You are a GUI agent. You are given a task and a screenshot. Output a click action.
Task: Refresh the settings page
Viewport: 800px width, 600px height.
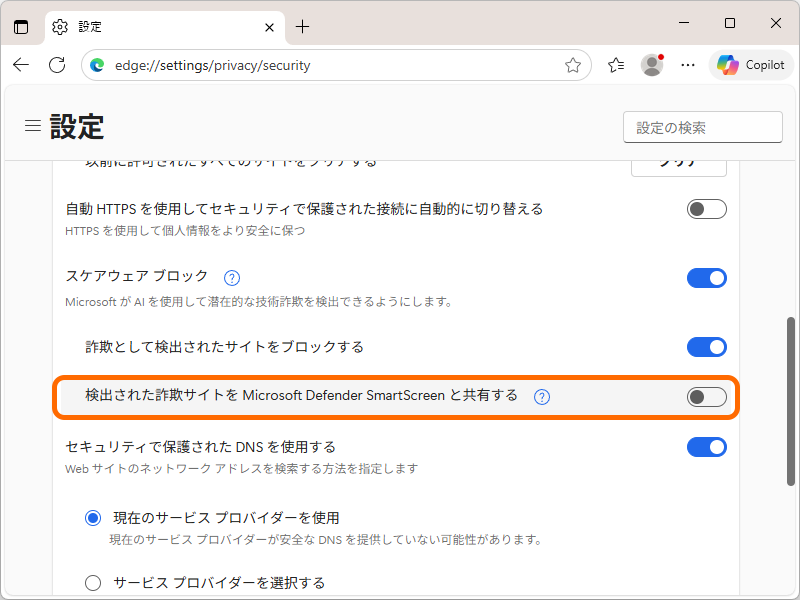(53, 64)
